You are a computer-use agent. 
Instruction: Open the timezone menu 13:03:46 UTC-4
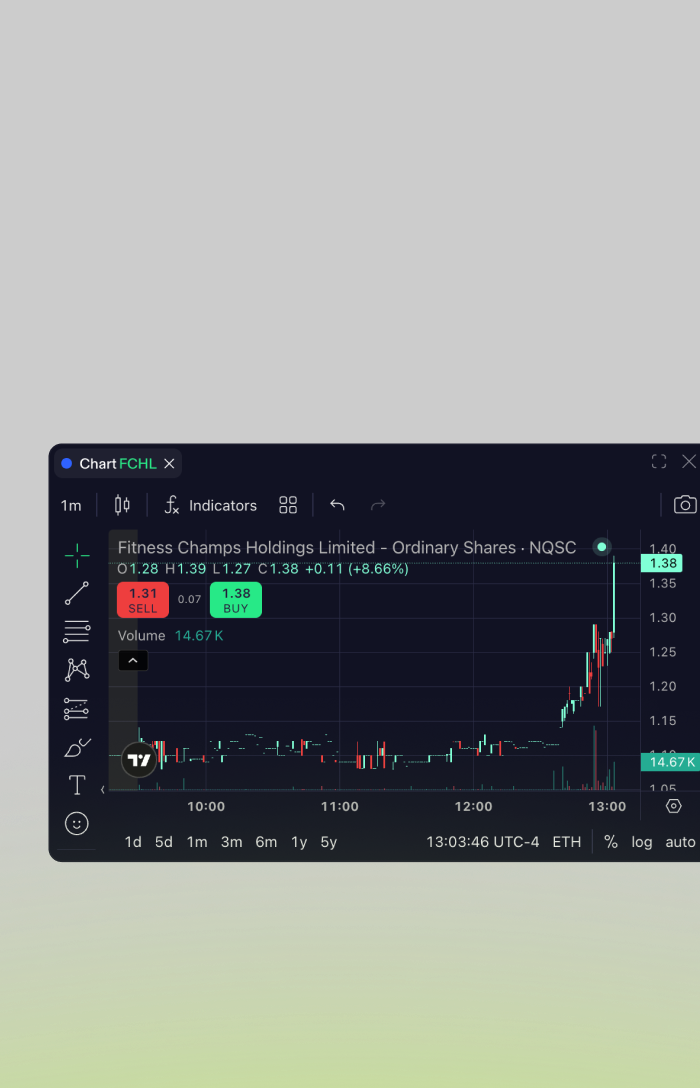point(482,842)
